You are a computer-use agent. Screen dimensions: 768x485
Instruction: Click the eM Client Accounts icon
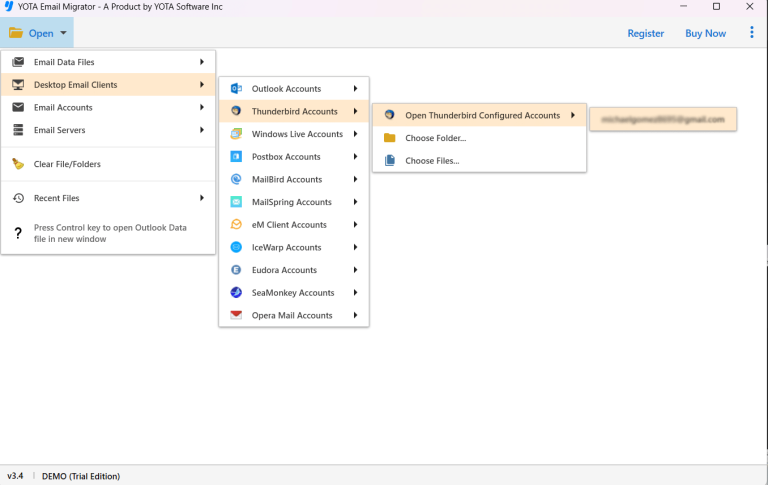[236, 225]
